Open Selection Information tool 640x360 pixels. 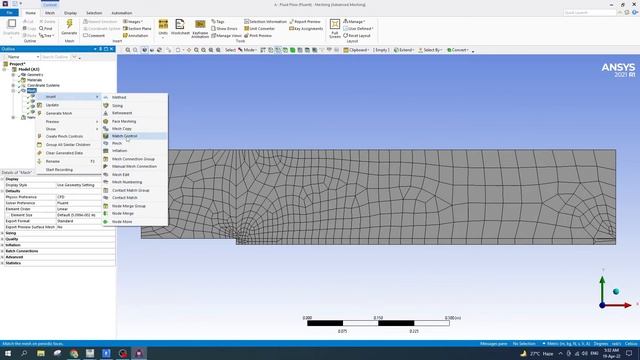265,21
